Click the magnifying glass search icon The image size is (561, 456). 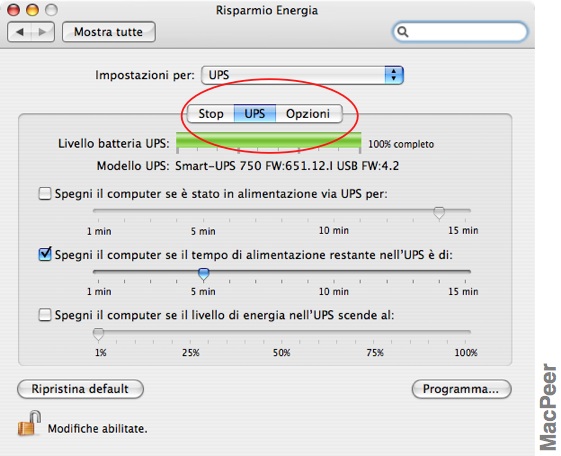[x=403, y=32]
